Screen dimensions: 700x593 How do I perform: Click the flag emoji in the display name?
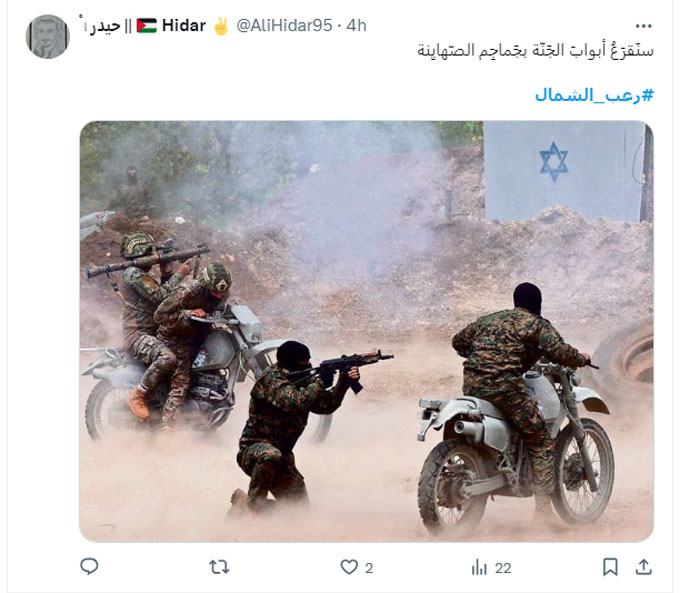click(146, 26)
